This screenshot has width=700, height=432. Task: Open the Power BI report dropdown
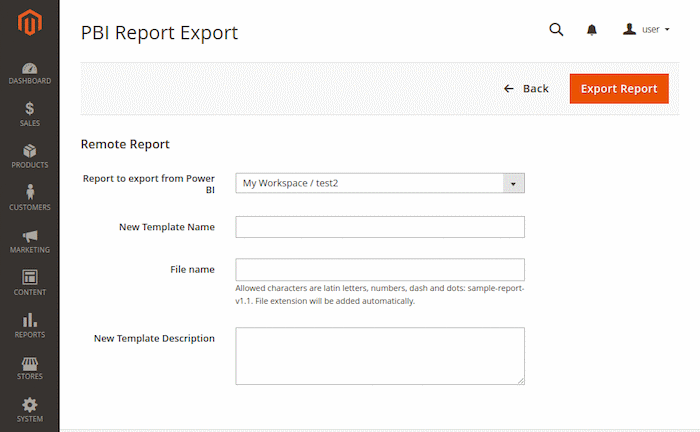coord(380,183)
